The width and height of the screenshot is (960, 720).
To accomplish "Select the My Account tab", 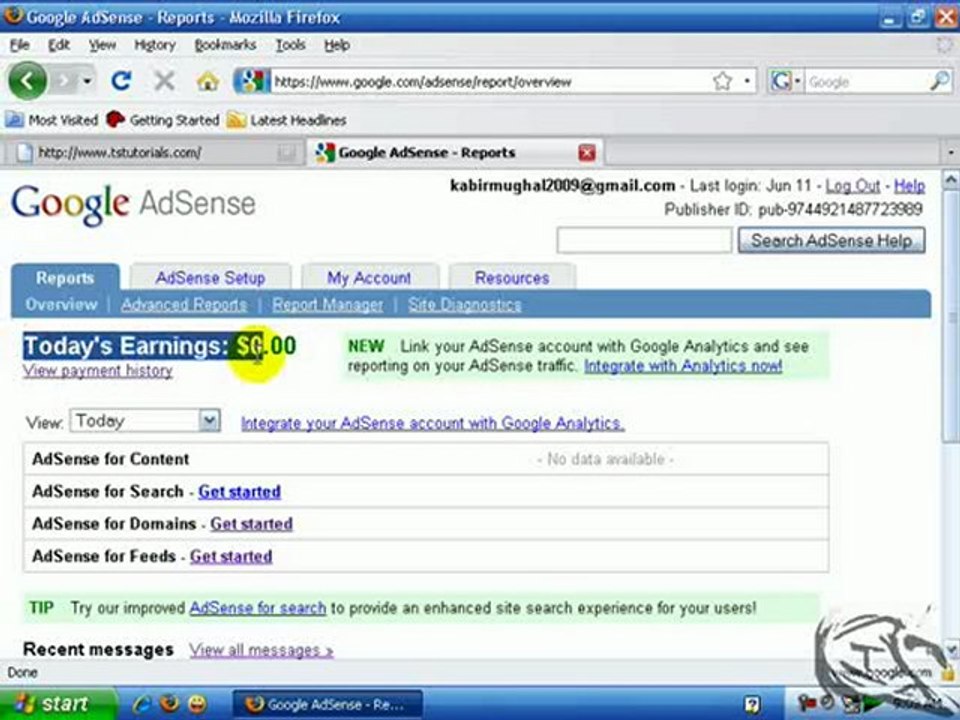I will point(369,278).
